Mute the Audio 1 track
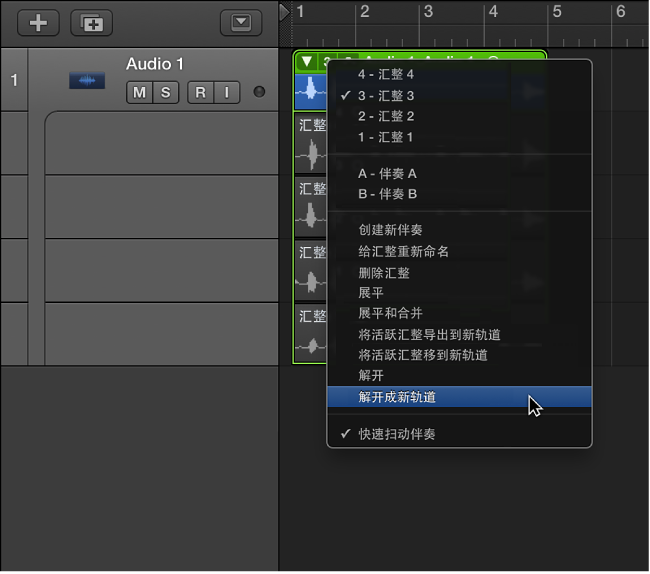Screen dimensions: 650x574 click(x=139, y=92)
